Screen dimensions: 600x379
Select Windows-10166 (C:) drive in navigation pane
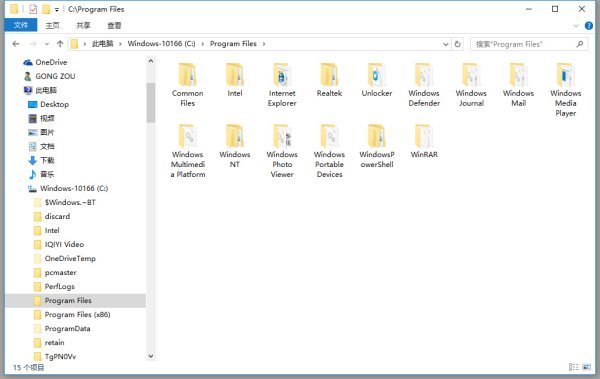click(74, 188)
